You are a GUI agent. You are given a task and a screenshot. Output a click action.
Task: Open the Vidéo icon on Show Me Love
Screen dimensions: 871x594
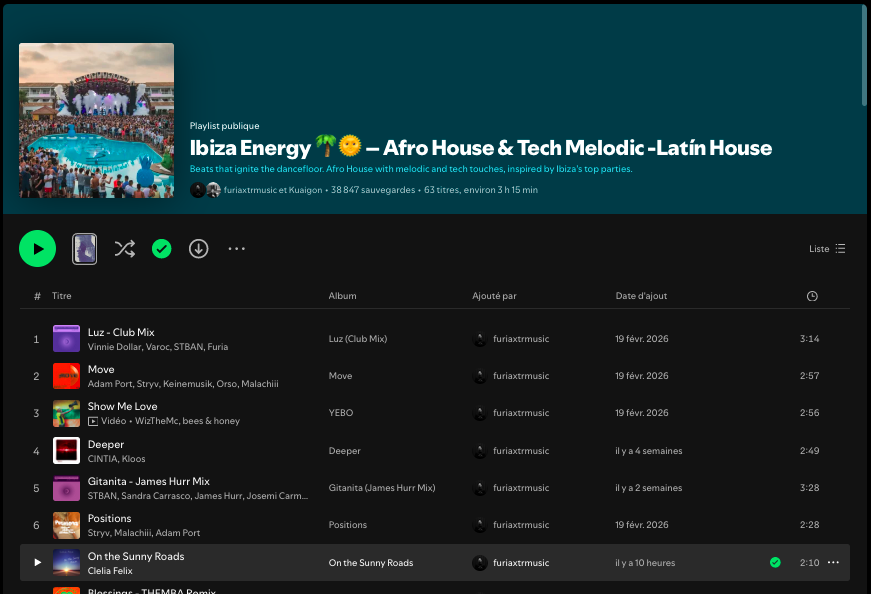tap(93, 421)
